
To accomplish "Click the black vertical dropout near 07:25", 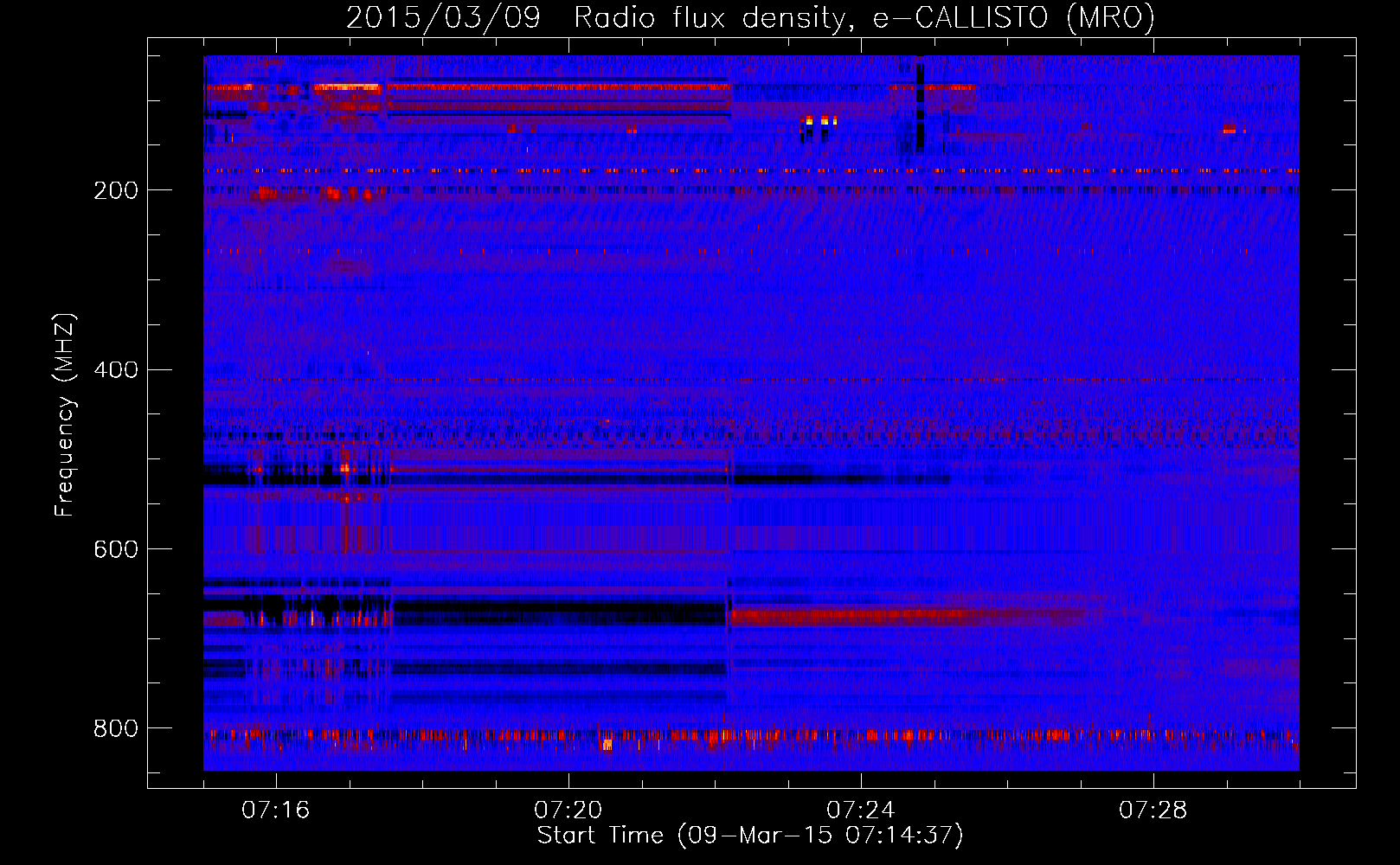I will (920, 106).
